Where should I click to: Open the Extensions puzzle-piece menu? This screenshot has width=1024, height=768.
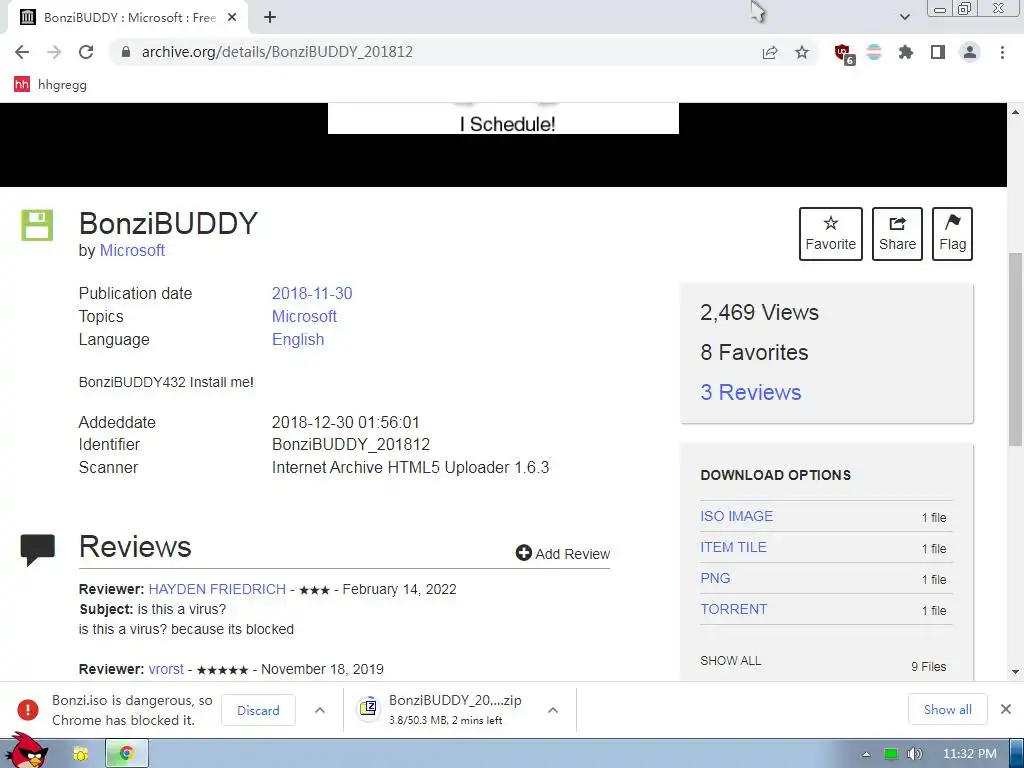pyautogui.click(x=906, y=52)
